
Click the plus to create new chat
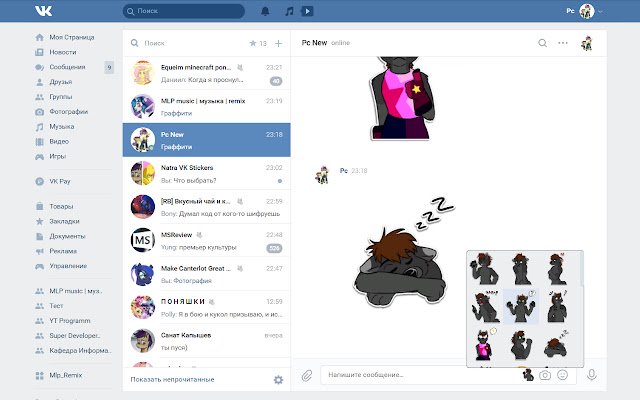(278, 43)
